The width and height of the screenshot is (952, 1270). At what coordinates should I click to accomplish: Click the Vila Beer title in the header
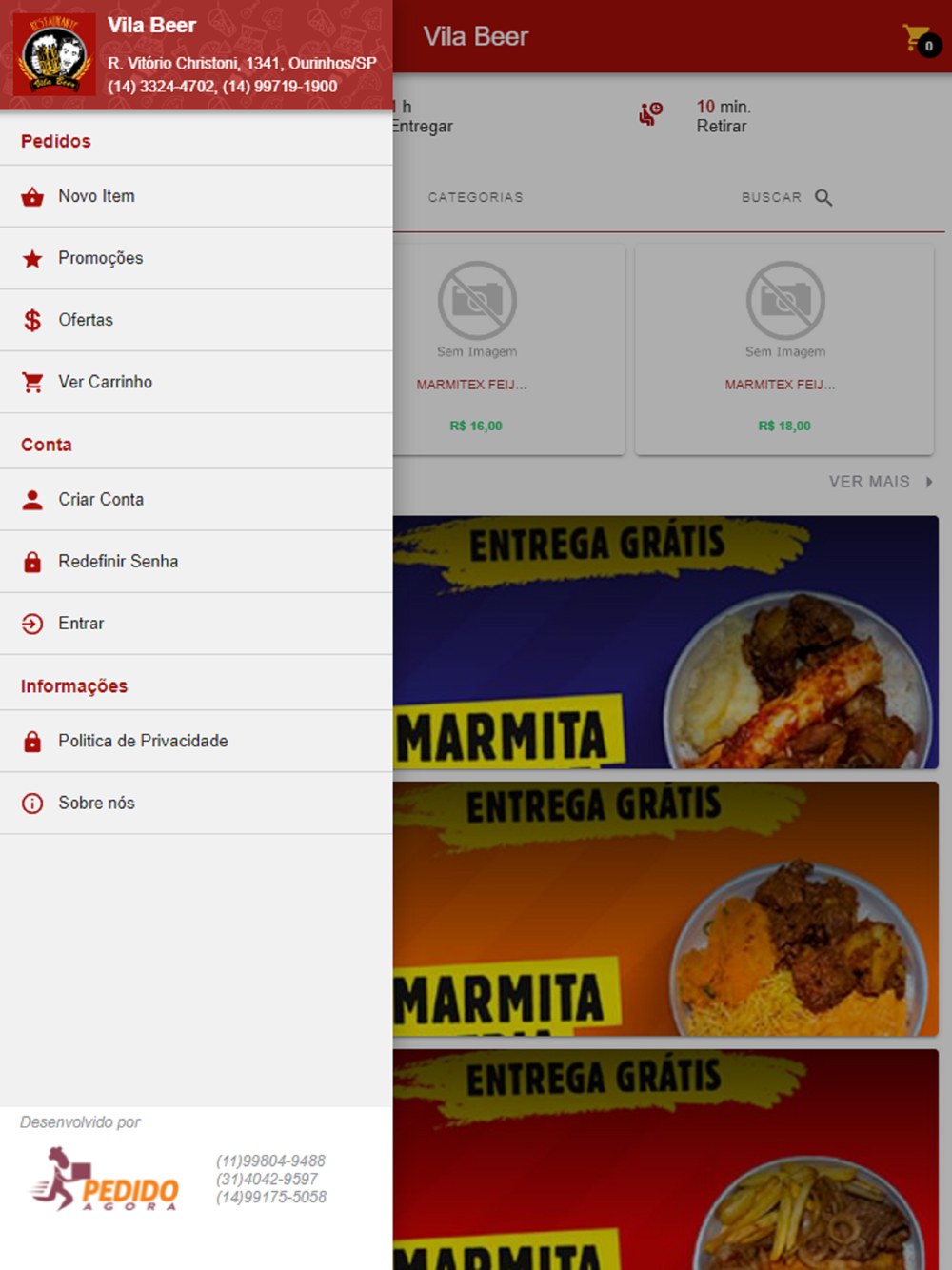[475, 36]
